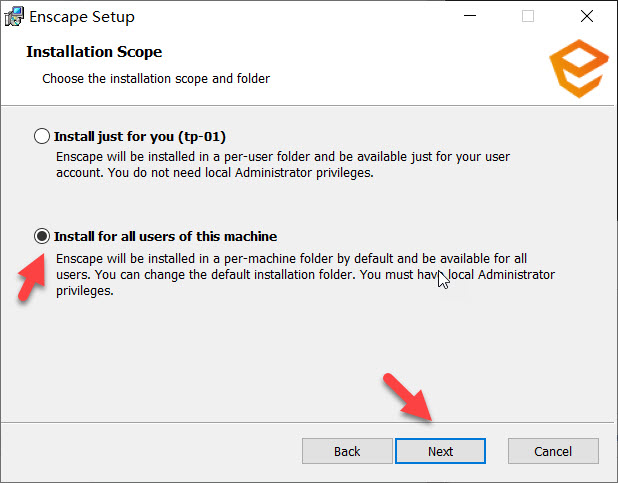The width and height of the screenshot is (618, 483).
Task: Click the per-machine folder description text
Action: (305, 274)
